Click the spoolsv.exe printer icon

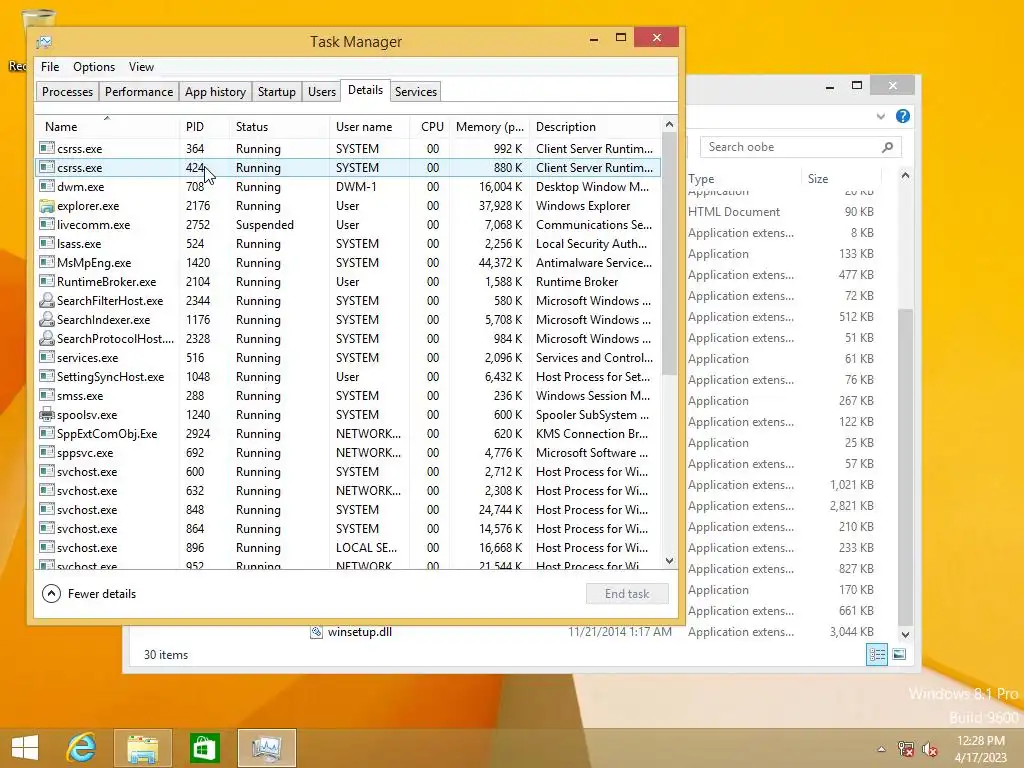(x=47, y=415)
